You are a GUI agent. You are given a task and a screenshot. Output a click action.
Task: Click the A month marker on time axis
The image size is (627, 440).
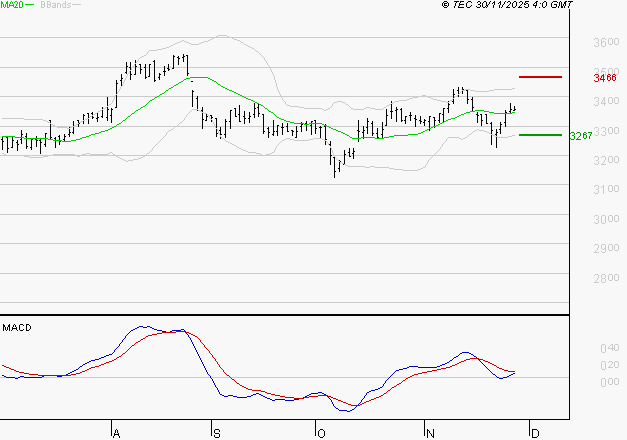tap(116, 433)
